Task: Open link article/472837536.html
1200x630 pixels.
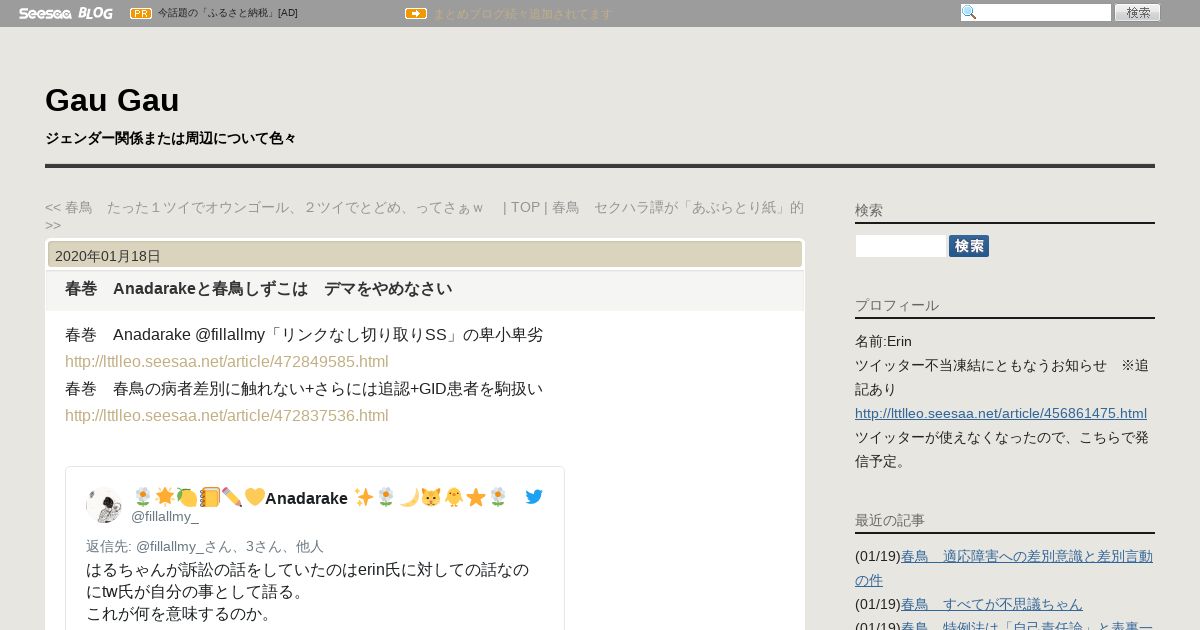Action: tap(227, 416)
